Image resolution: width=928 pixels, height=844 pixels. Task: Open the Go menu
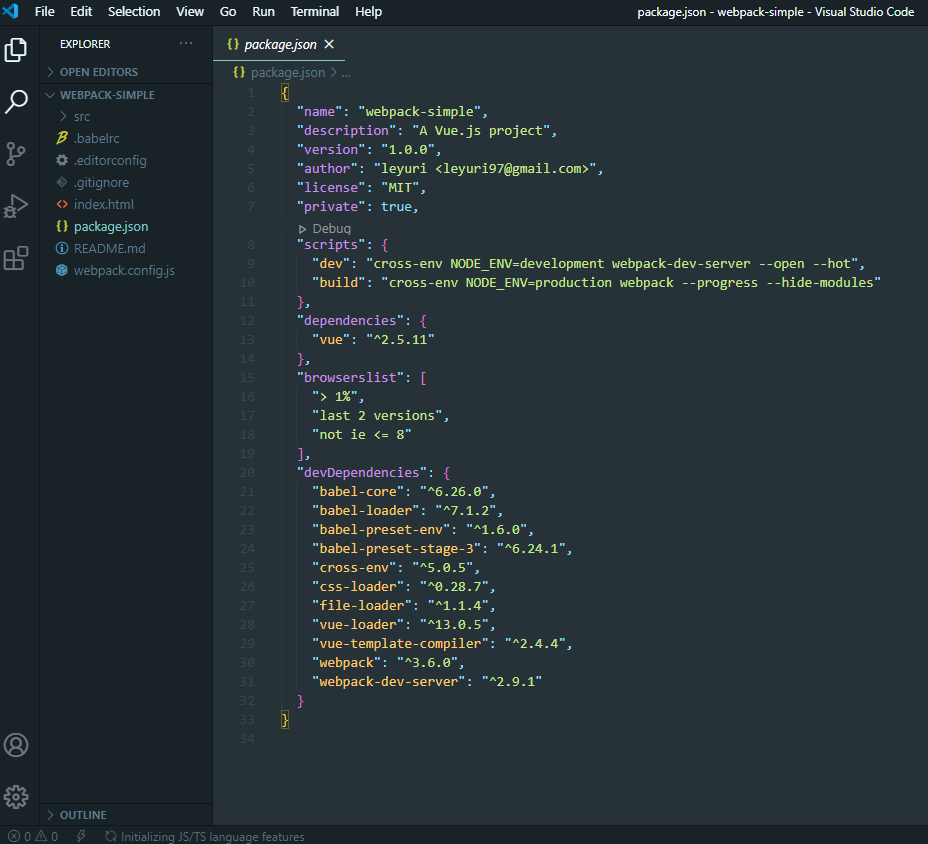coord(228,11)
